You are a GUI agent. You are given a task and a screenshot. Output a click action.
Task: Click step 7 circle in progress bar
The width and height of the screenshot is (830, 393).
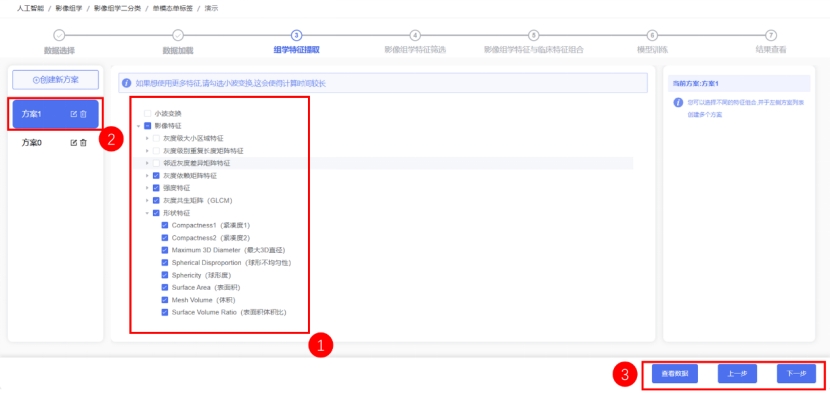pos(771,35)
